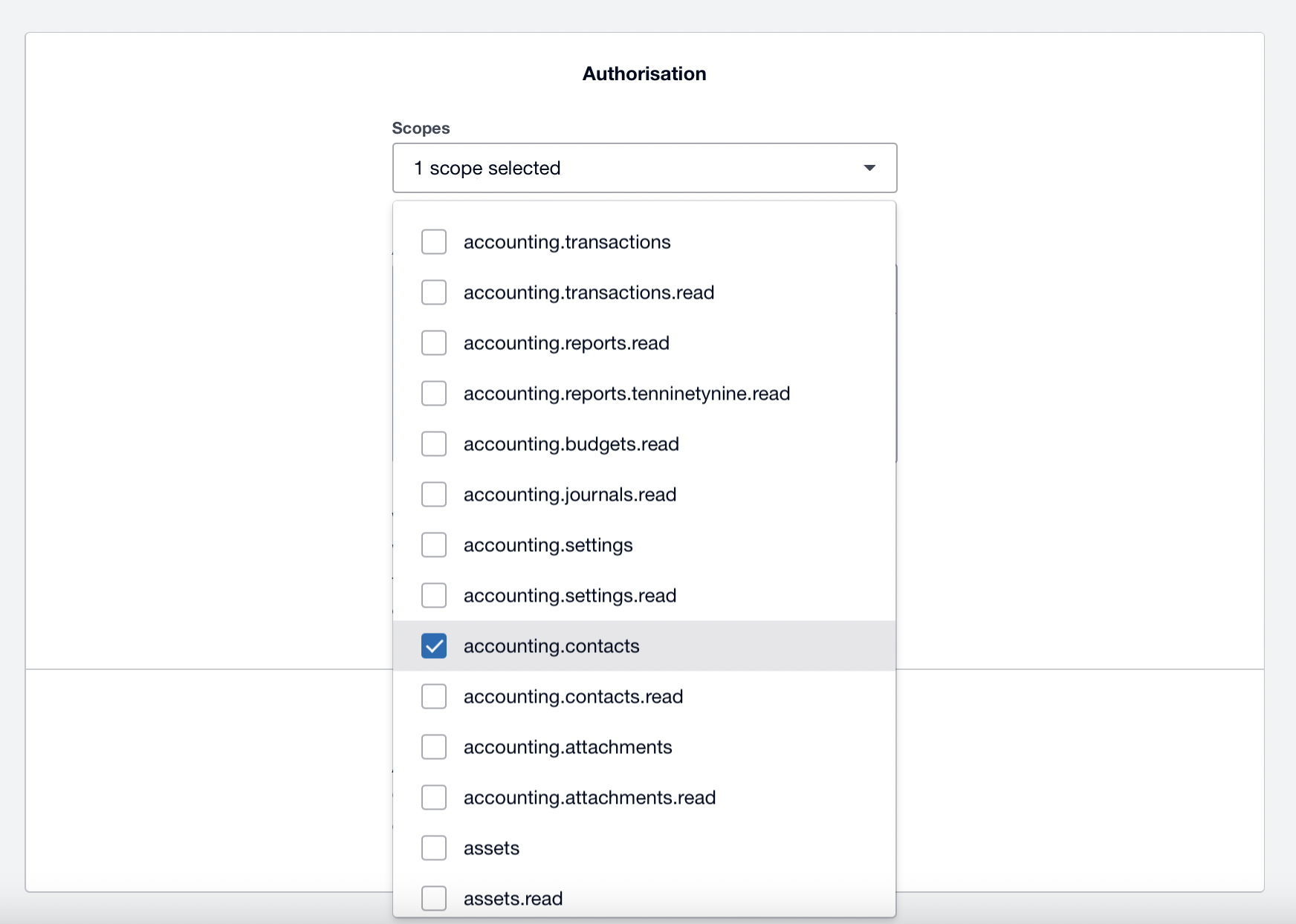1296x924 pixels.
Task: Tick the accounting.transactions.read checkbox
Action: click(x=434, y=293)
